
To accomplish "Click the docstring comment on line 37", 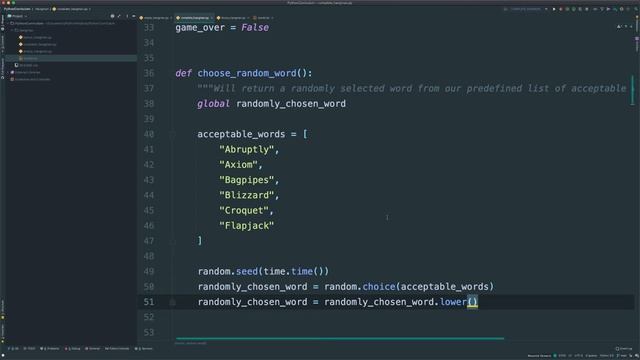I will [412, 89].
